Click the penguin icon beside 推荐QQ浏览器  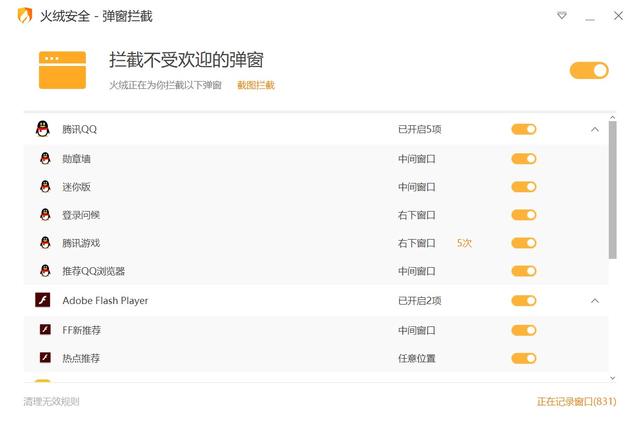click(x=45, y=271)
